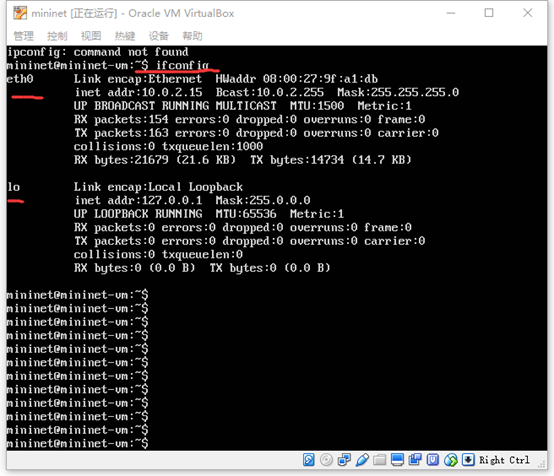Click the 'Link encap:Ethernet' text

pyautogui.click(x=138, y=79)
